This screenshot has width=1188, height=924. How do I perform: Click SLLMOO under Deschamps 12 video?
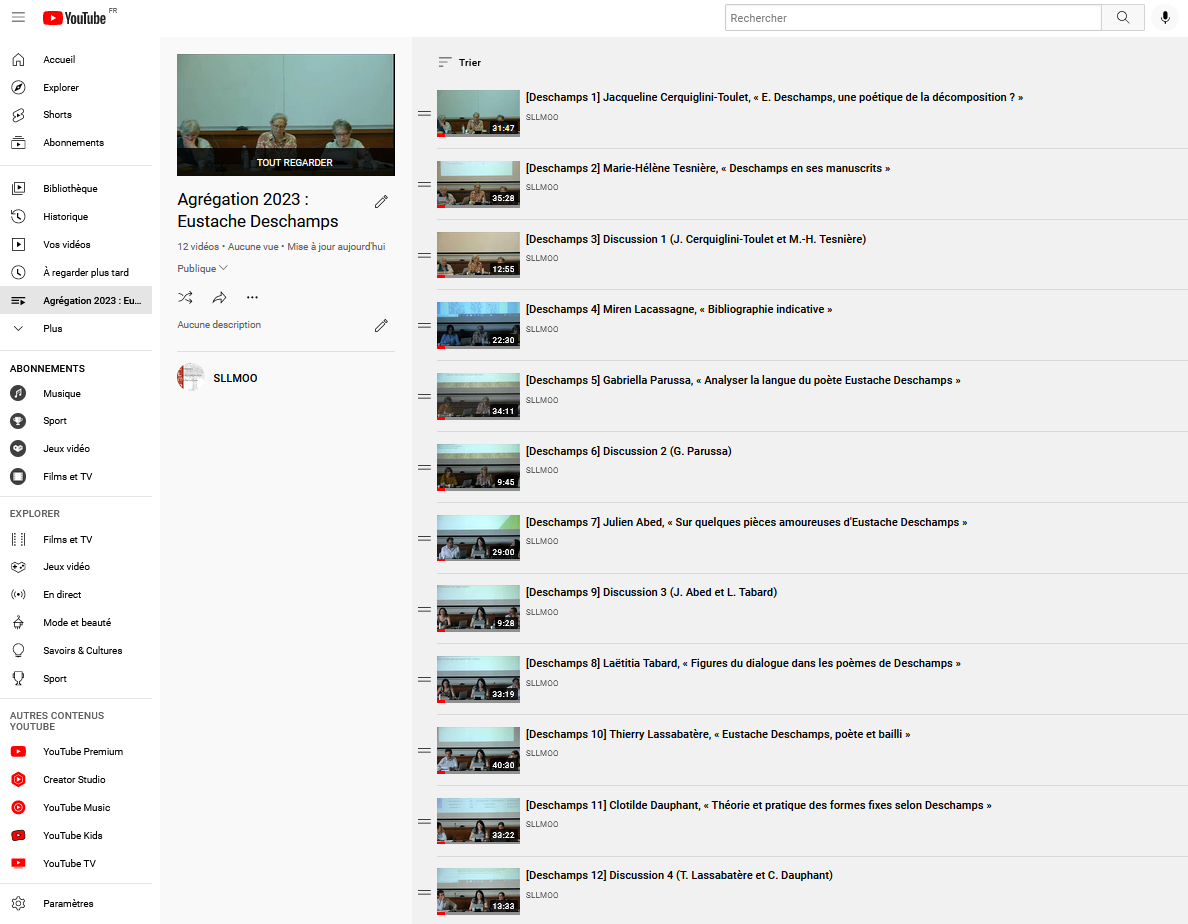[x=542, y=895]
